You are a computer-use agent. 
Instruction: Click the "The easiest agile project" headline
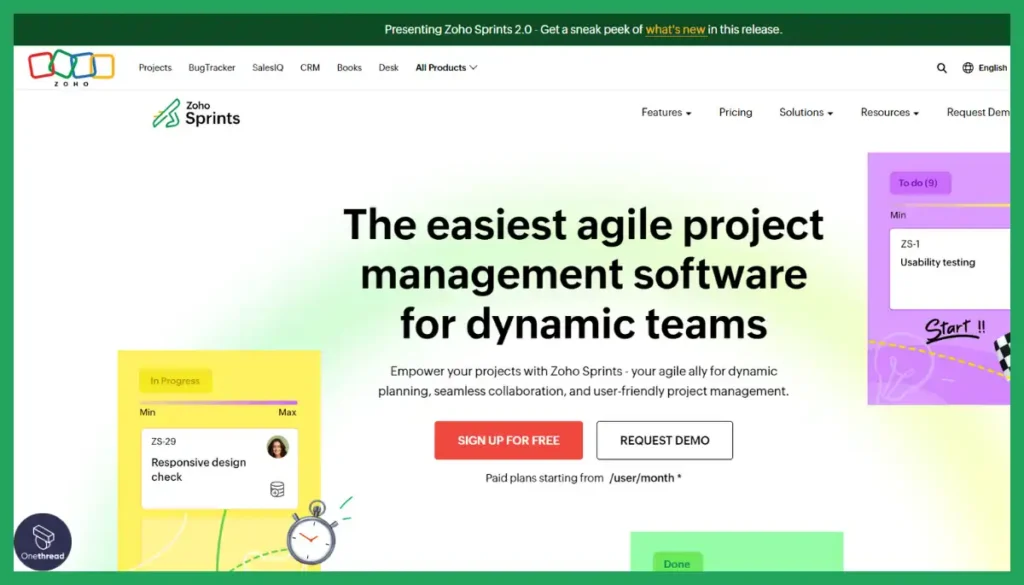(583, 224)
